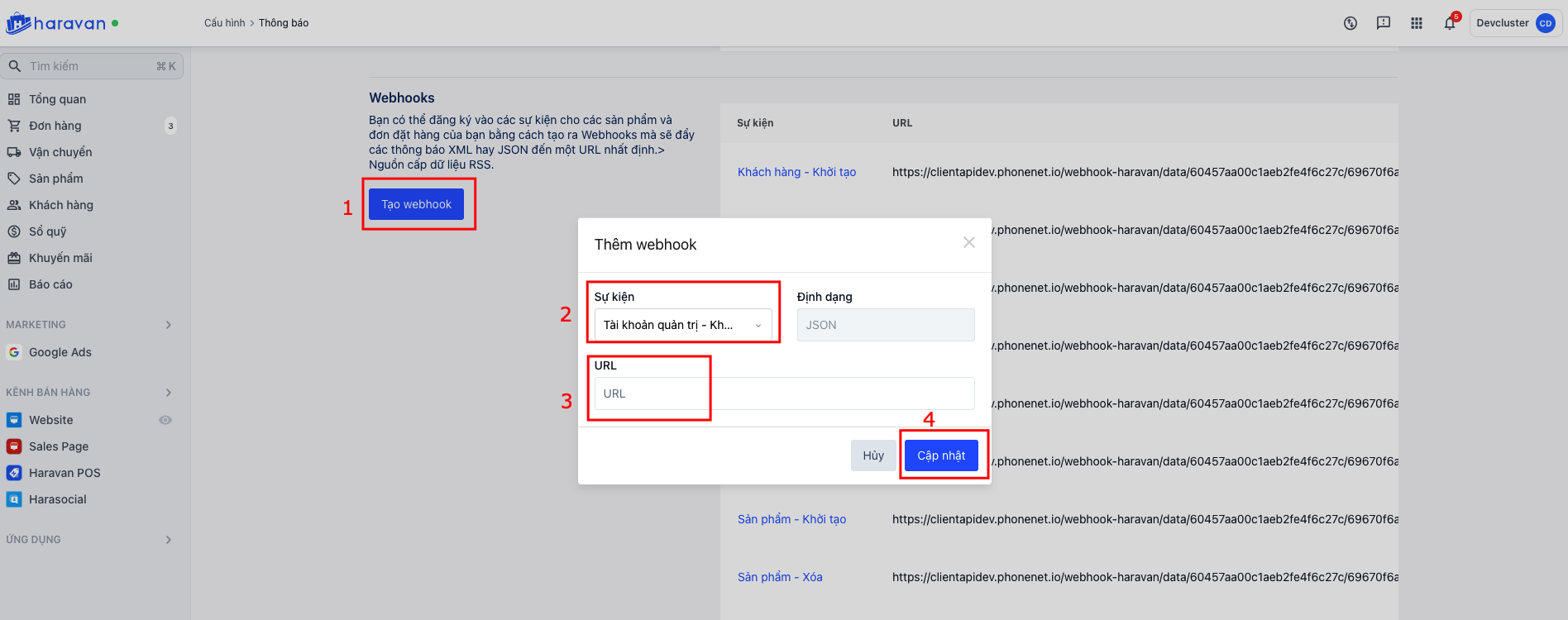This screenshot has width=1568, height=620.
Task: Go to Sản phẩm menu item
Action: tap(55, 179)
